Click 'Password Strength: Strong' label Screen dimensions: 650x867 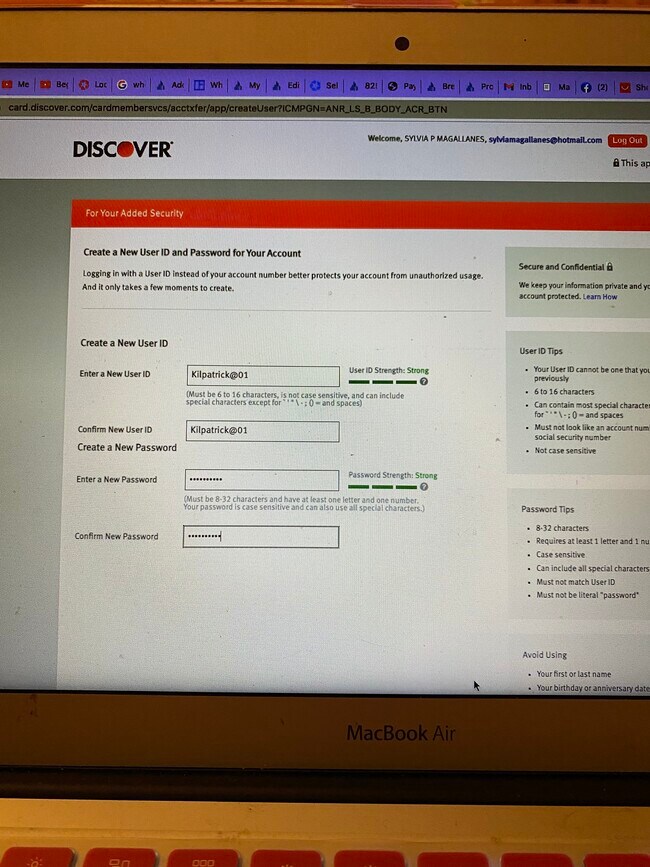coord(392,476)
